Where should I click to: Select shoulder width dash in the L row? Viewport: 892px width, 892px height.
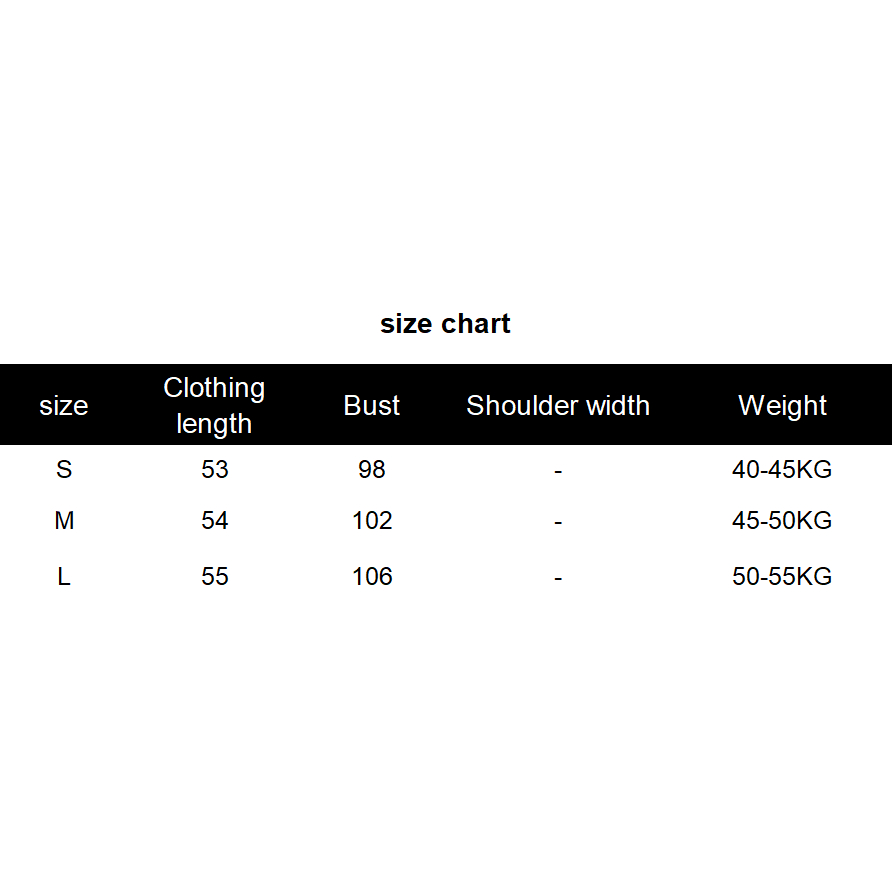558,578
